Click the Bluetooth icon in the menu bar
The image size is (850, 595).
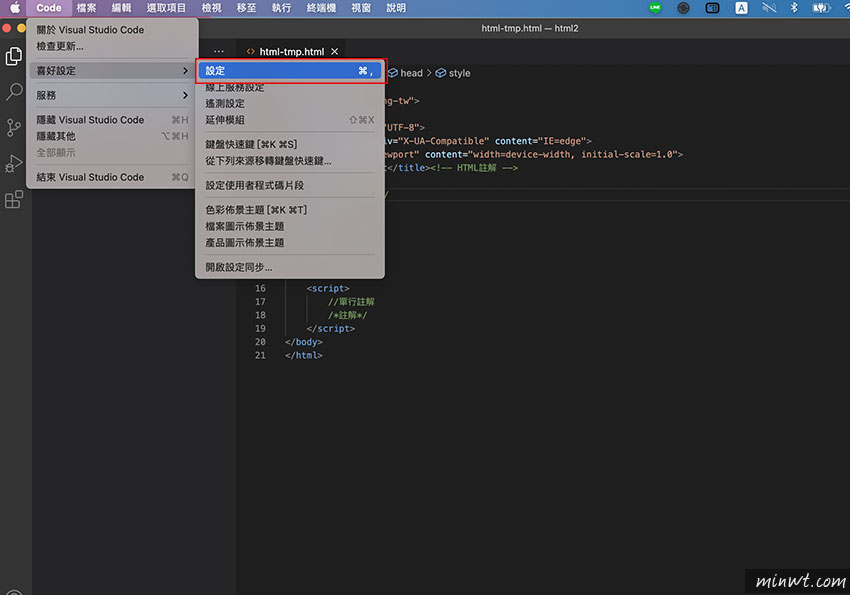click(x=794, y=8)
